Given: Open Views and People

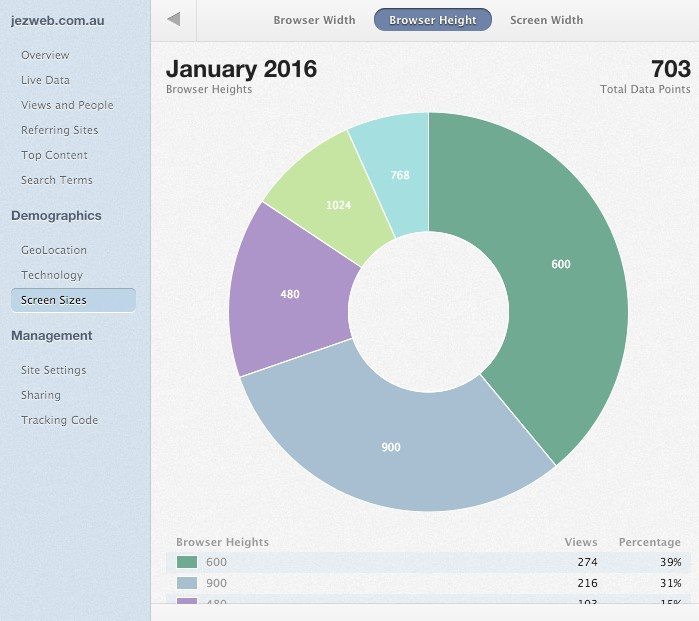Looking at the screenshot, I should 67,105.
